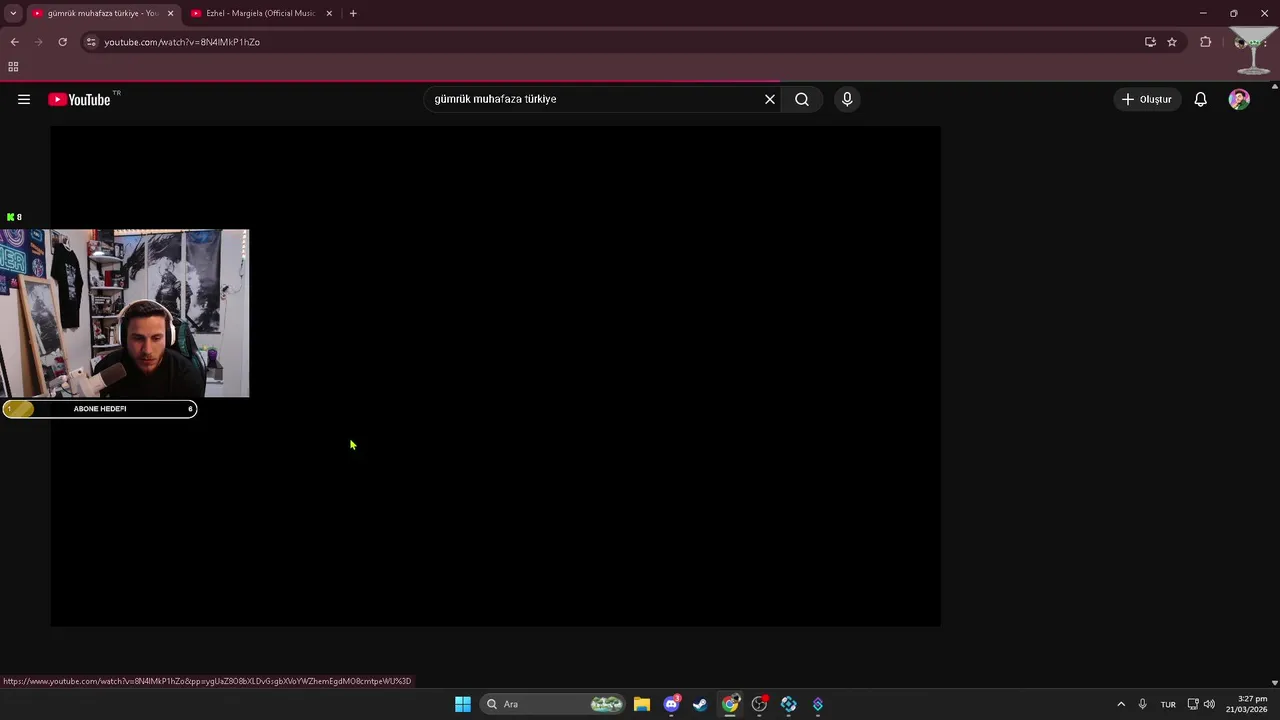This screenshot has width=1280, height=720.
Task: Click the taskbar Ara search box
Action: (552, 704)
